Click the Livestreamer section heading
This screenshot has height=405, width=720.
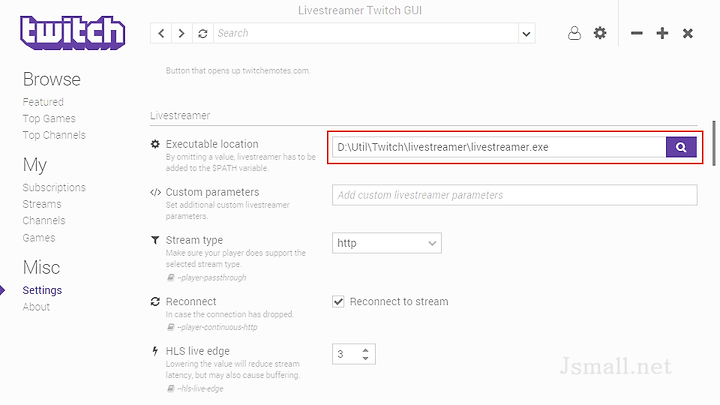tap(180, 115)
